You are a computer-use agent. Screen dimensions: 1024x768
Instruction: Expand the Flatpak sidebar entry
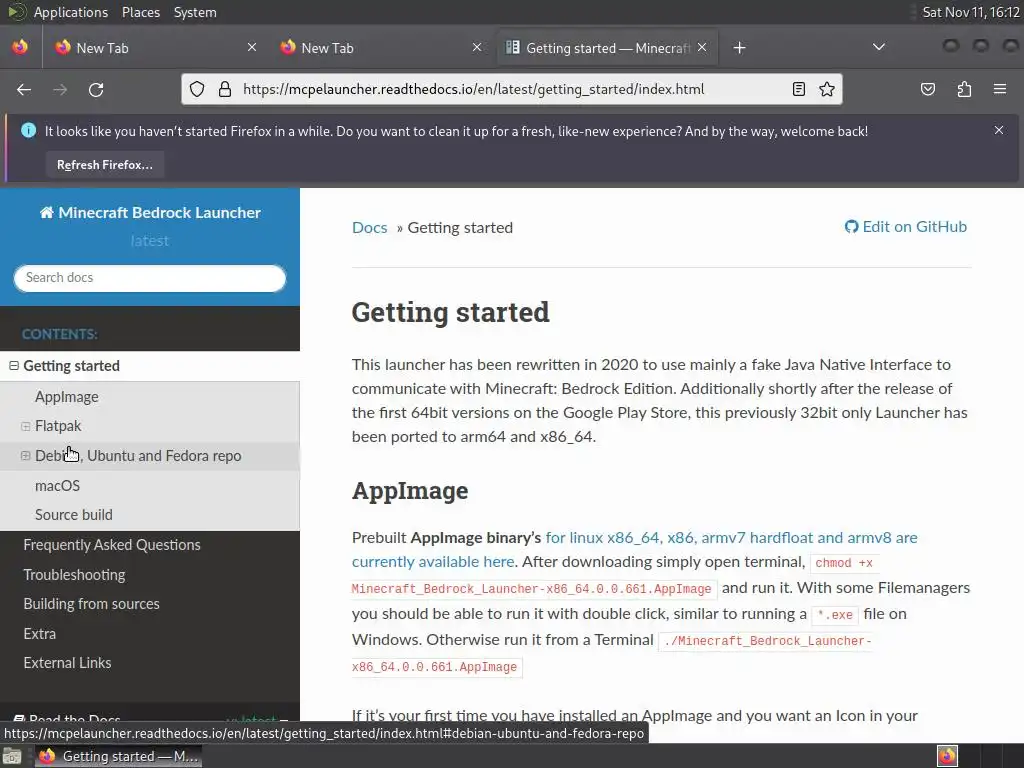click(25, 426)
